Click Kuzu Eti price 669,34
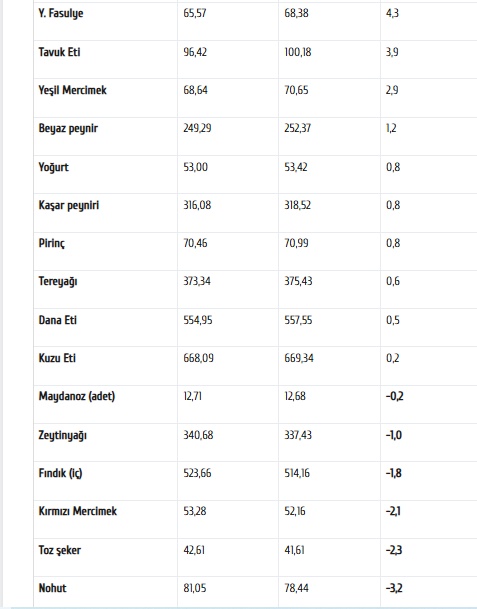Screen dimensions: 477x609 (x=299, y=358)
